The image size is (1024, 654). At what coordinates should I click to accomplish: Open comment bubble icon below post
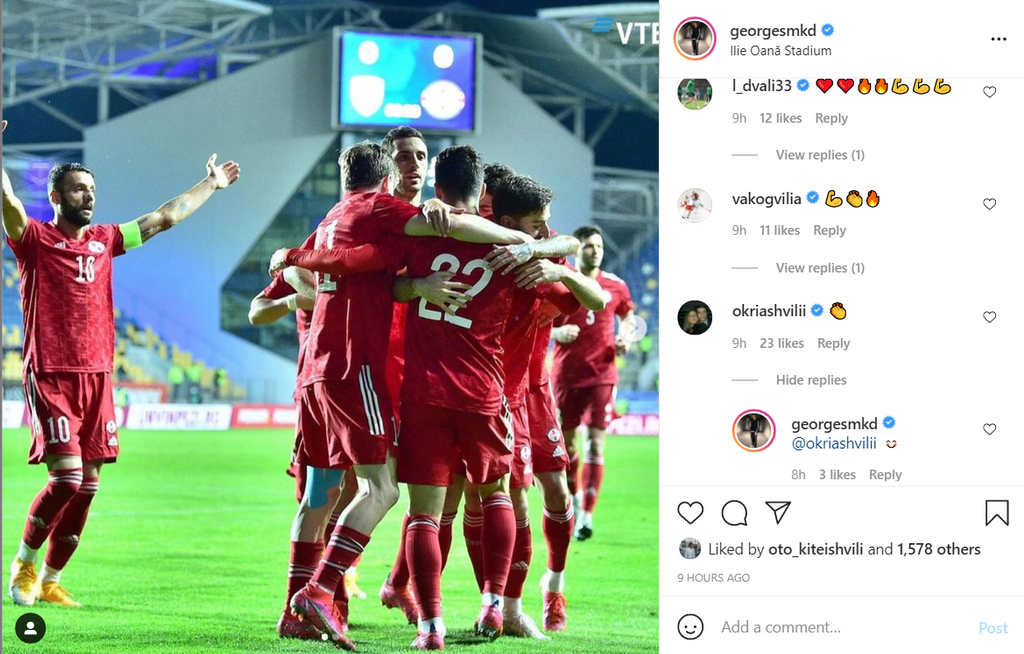(734, 513)
